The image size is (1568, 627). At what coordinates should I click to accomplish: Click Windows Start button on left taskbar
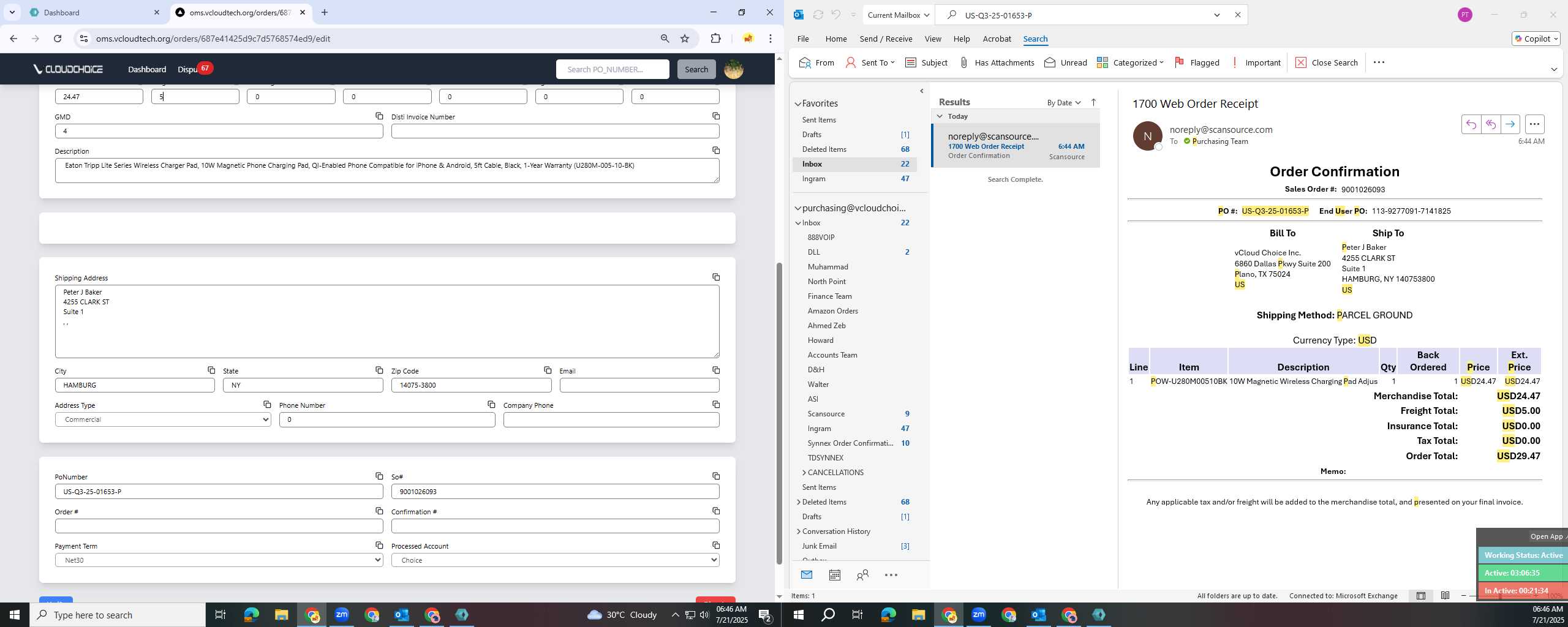pyautogui.click(x=15, y=615)
